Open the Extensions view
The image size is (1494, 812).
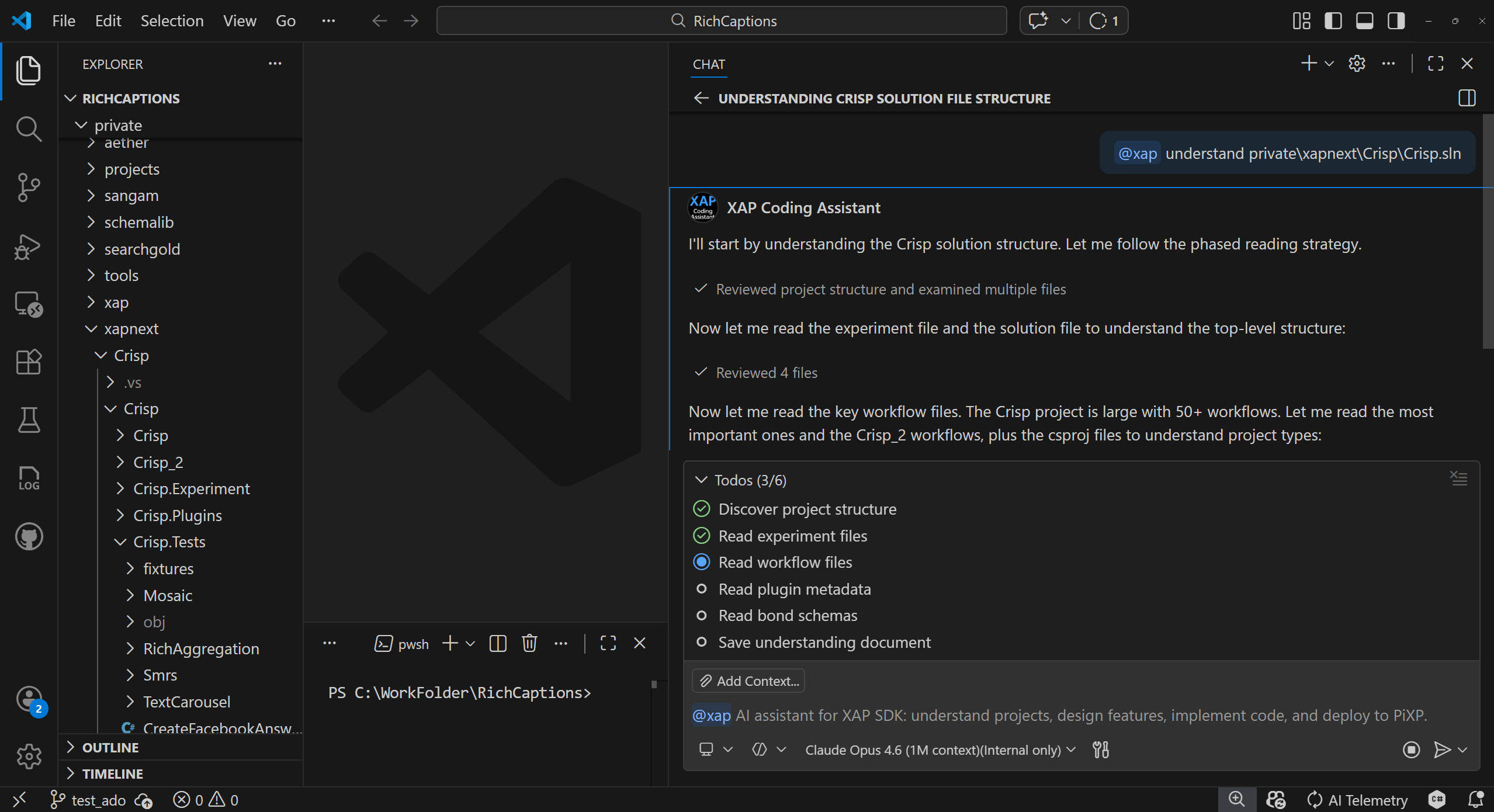[x=28, y=362]
